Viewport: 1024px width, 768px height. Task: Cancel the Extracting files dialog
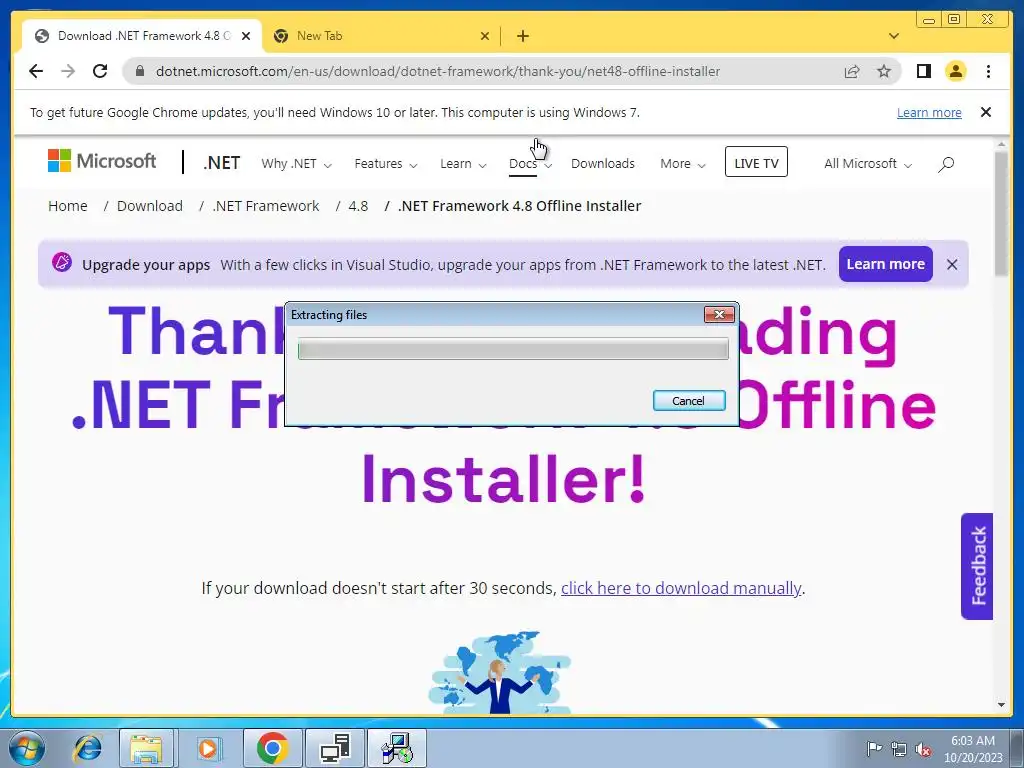[x=689, y=400]
